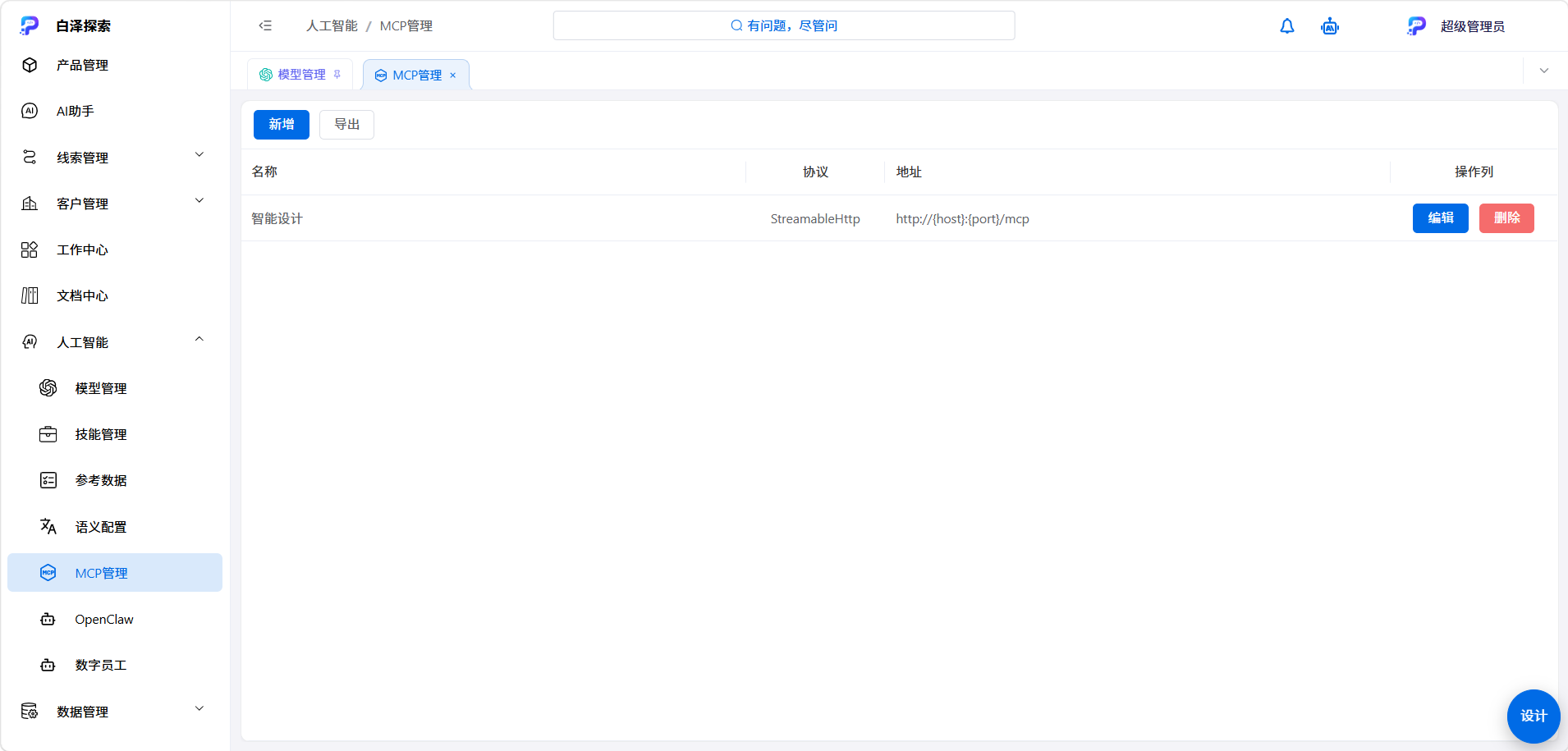
Task: Open notifications via the bell icon
Action: pos(1287,26)
